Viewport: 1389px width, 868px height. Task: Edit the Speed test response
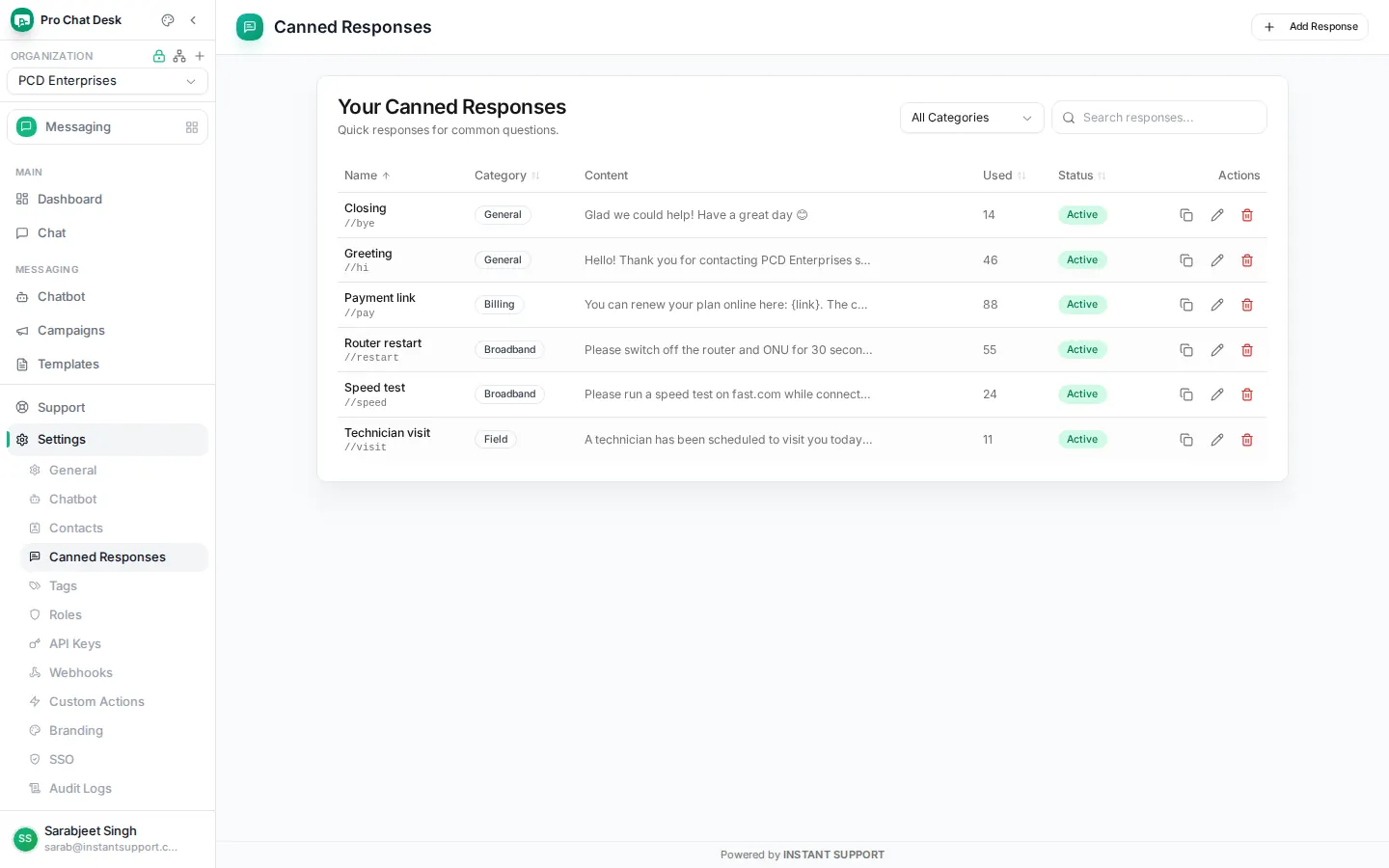click(1217, 394)
